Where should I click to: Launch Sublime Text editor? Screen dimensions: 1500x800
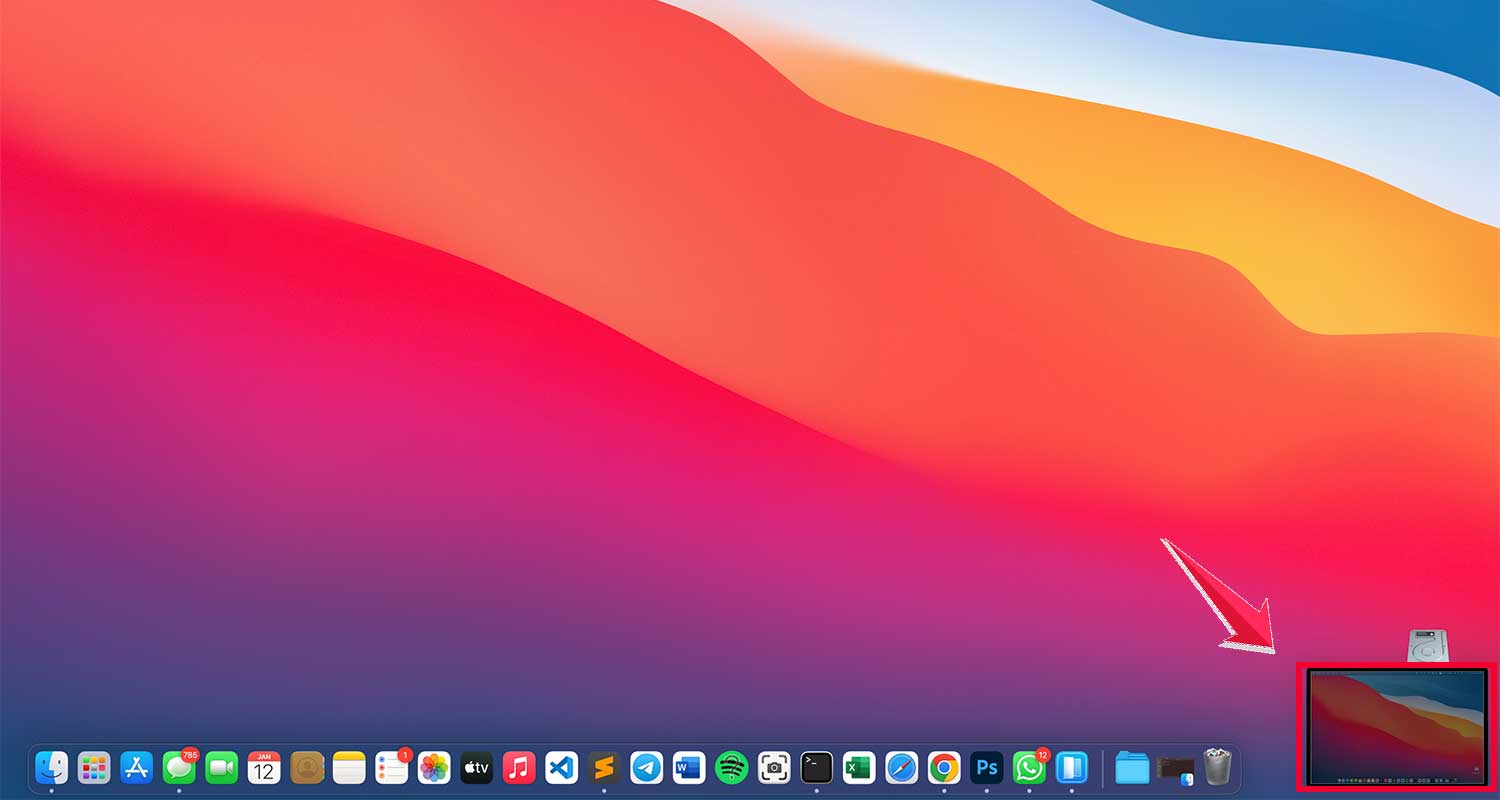click(604, 766)
